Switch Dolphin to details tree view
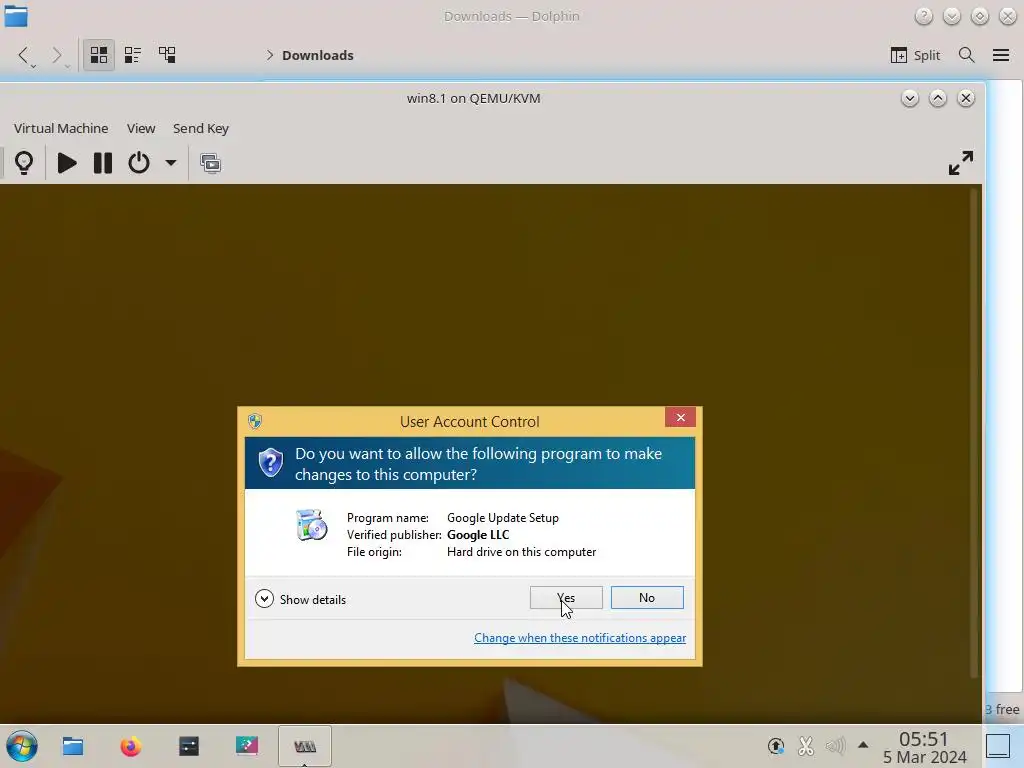 (167, 55)
